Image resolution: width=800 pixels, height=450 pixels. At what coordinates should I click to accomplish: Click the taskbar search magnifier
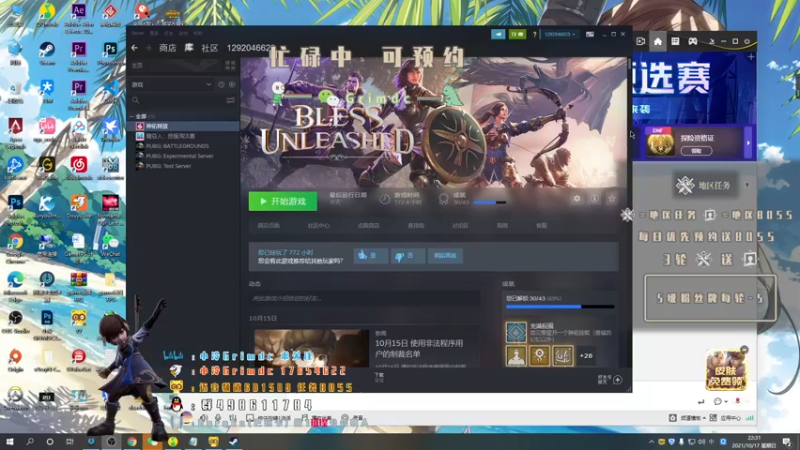[x=30, y=442]
